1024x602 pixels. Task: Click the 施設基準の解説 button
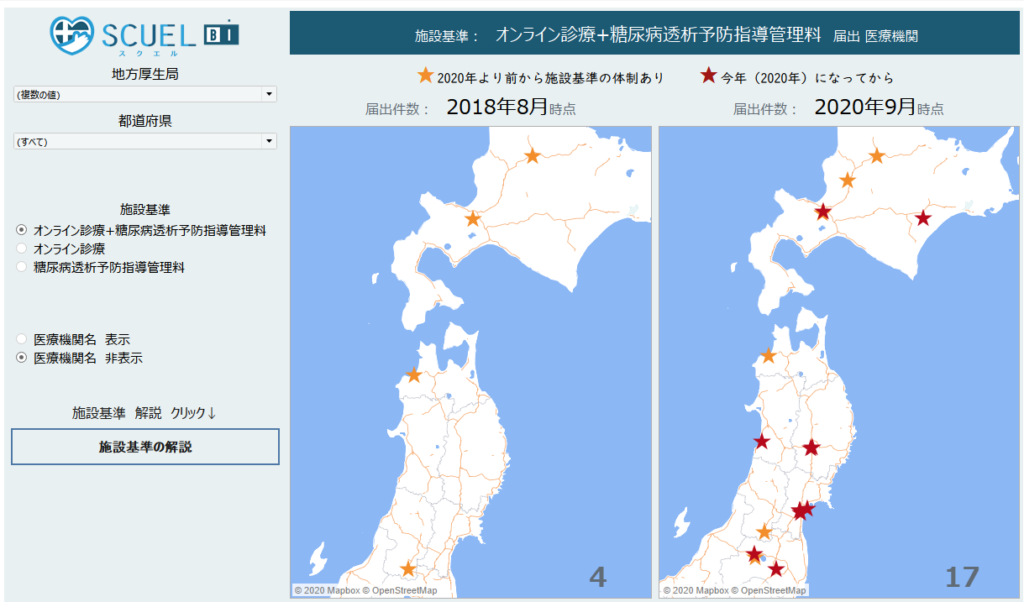pos(145,447)
